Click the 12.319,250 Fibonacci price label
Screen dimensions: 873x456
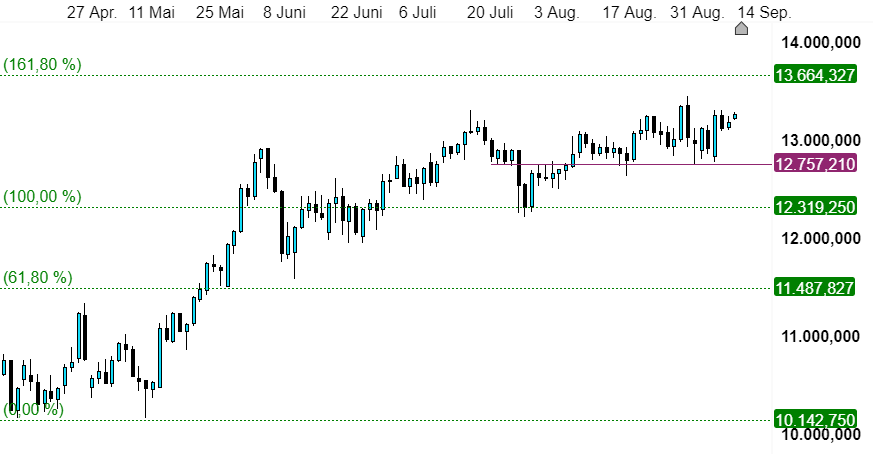pos(815,207)
